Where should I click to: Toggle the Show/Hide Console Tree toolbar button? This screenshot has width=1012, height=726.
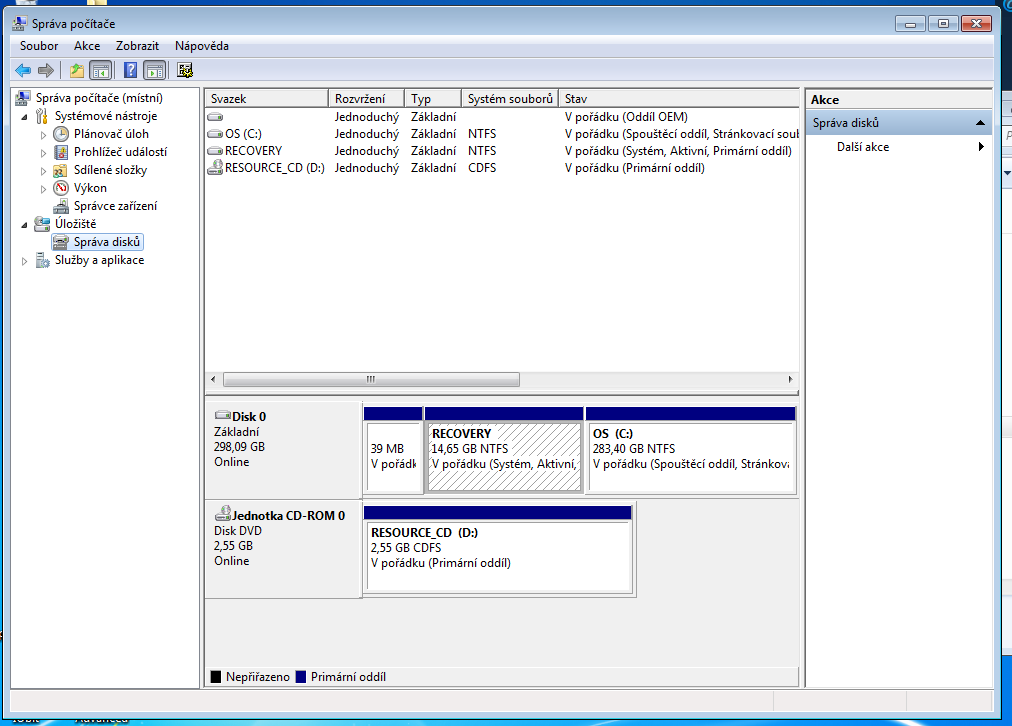pos(100,70)
